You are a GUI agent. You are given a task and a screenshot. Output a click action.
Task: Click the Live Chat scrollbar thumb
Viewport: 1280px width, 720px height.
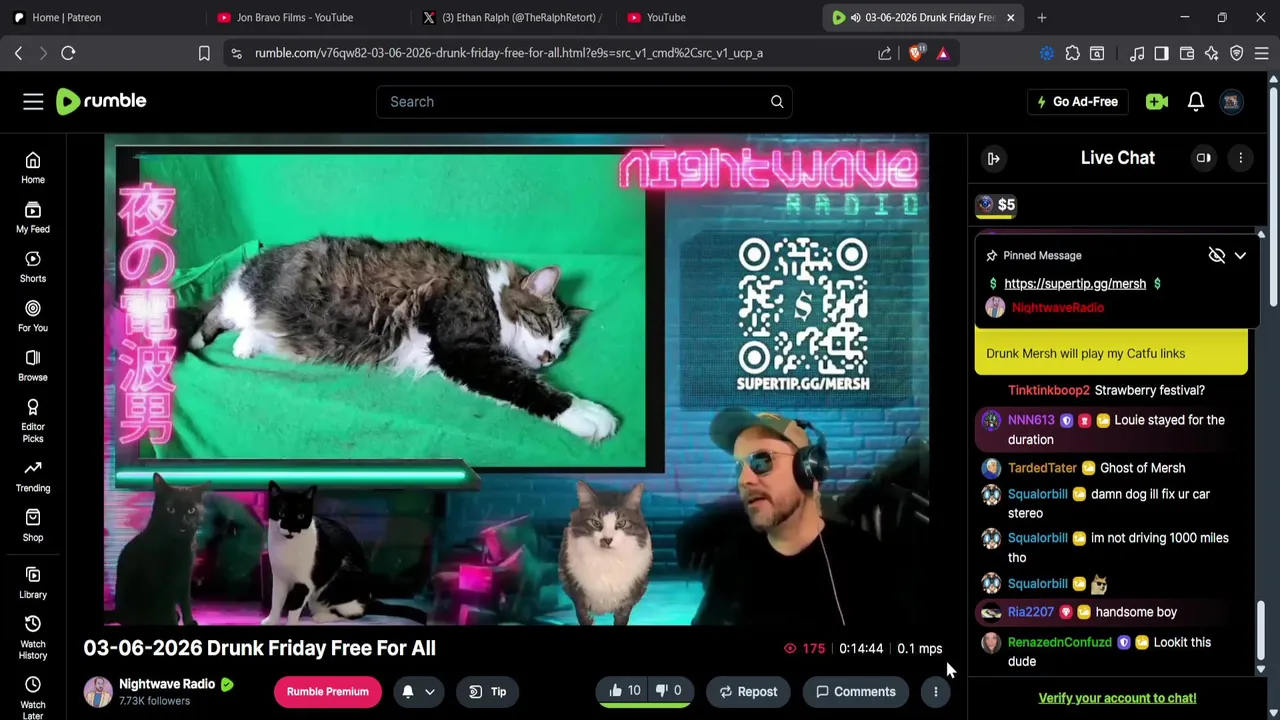pos(1261,629)
